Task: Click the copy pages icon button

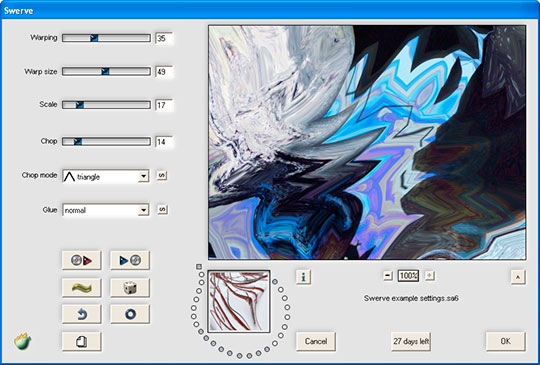Action: 82,341
